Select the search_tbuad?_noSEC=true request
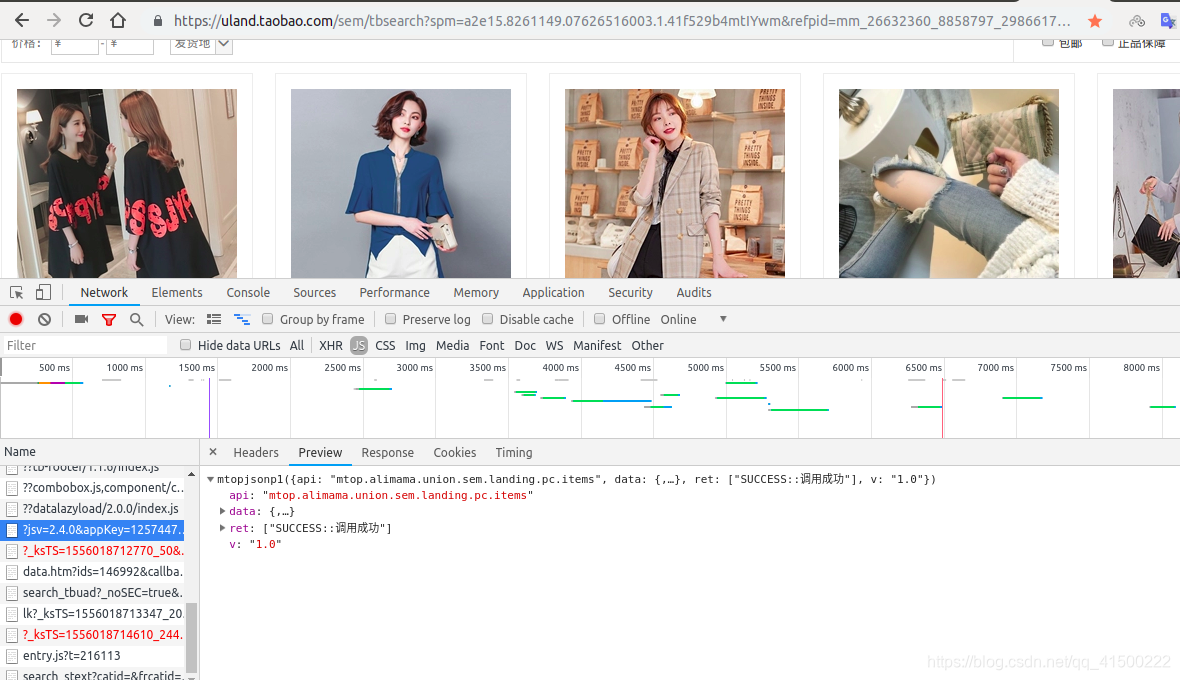This screenshot has height=680, width=1180. [x=93, y=593]
